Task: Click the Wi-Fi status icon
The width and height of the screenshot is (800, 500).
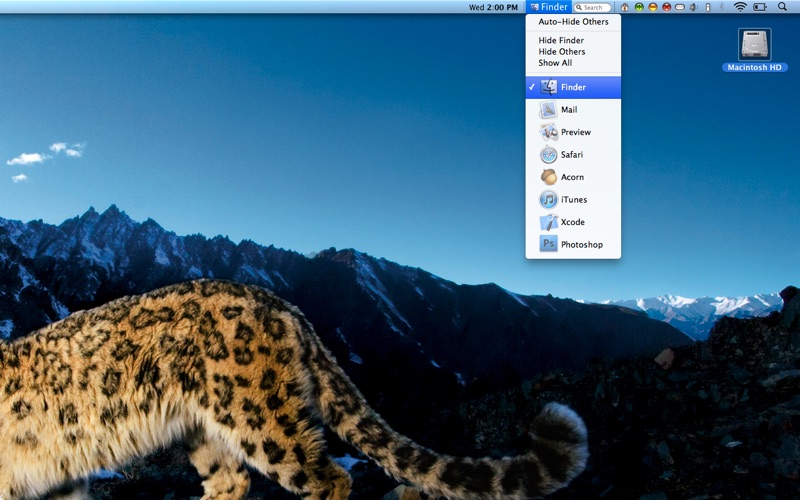Action: [x=740, y=7]
